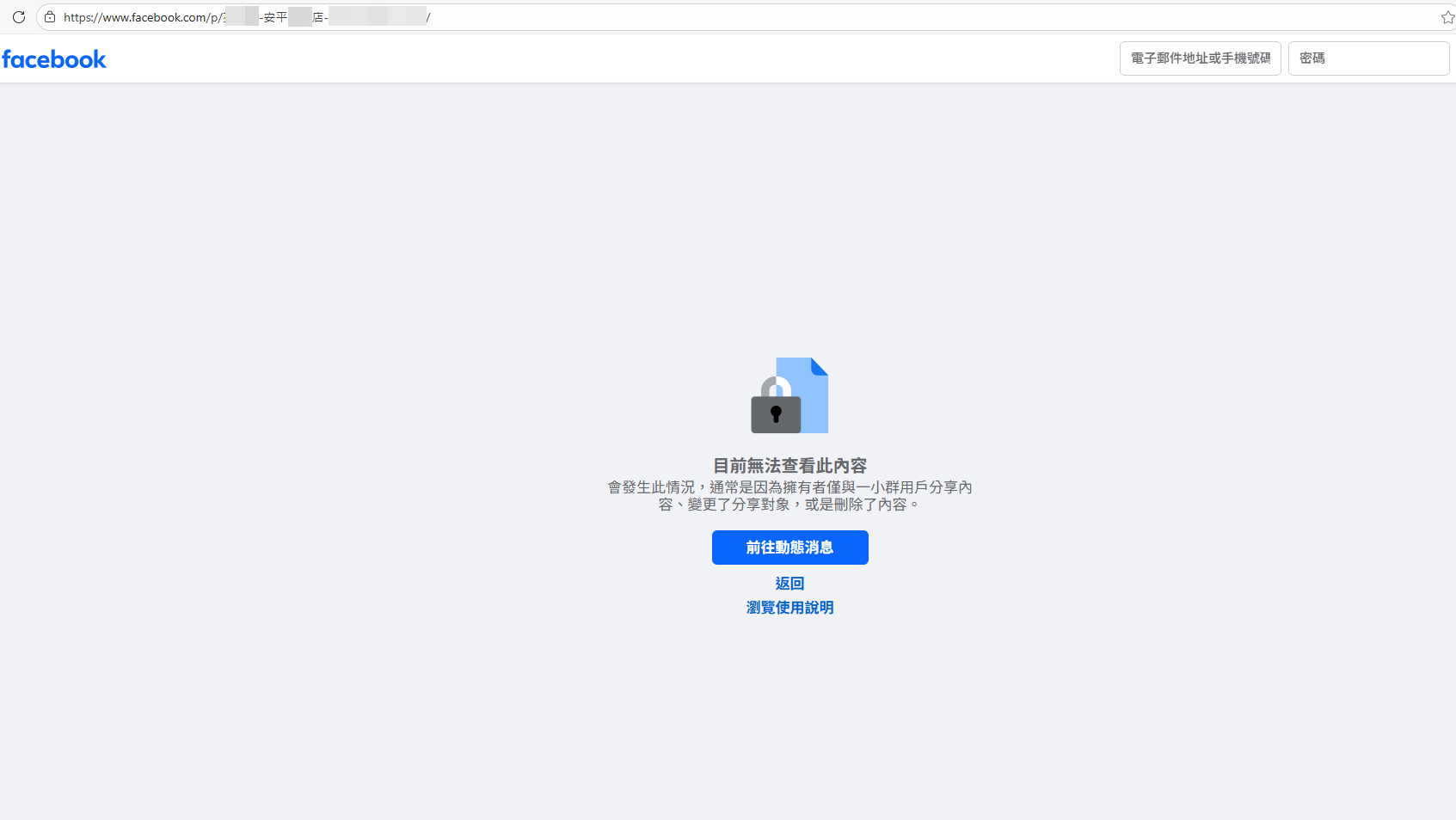Select the facebook logo to open the homepage
The height and width of the screenshot is (820, 1456).
[x=54, y=58]
